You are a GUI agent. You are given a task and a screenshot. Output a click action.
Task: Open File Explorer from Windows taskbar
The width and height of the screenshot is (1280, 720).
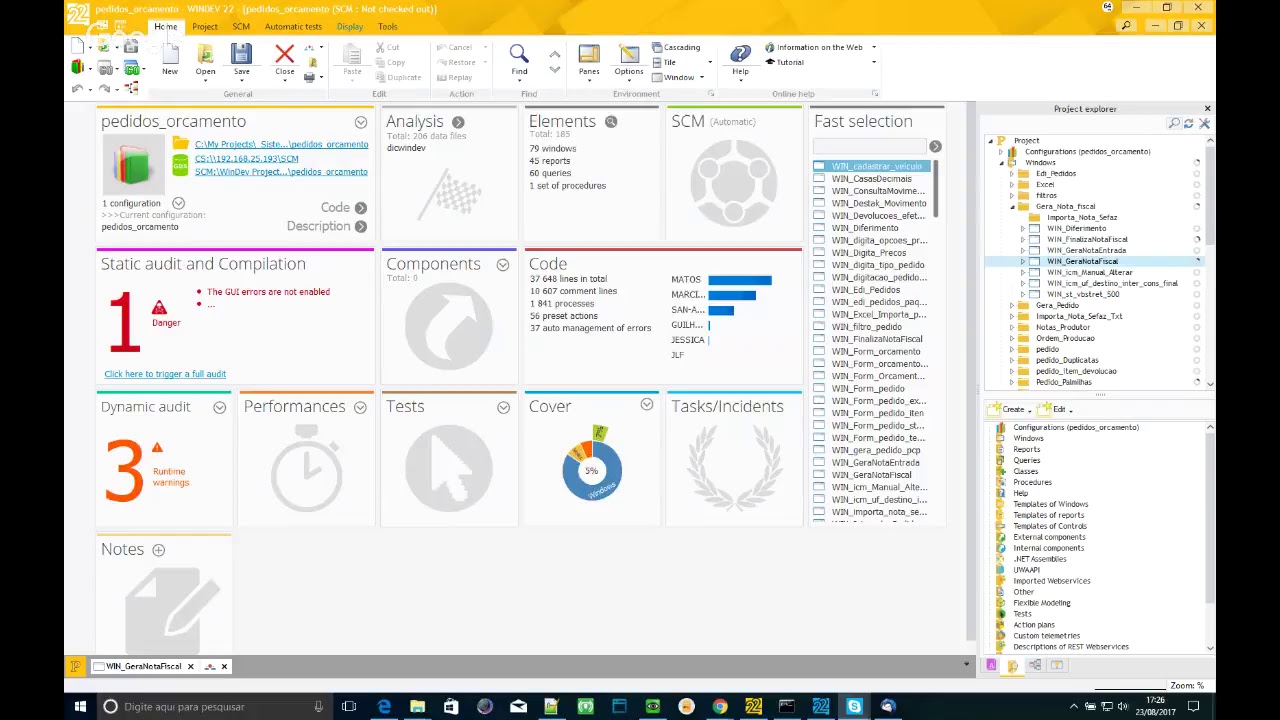click(x=417, y=707)
